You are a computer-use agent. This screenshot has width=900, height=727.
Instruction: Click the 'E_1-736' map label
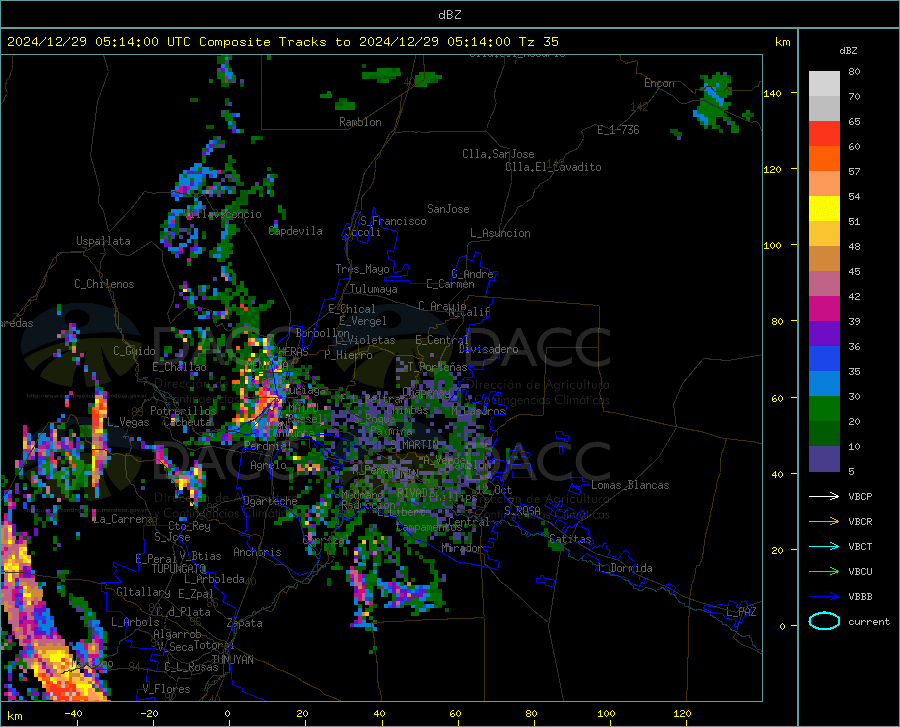618,130
